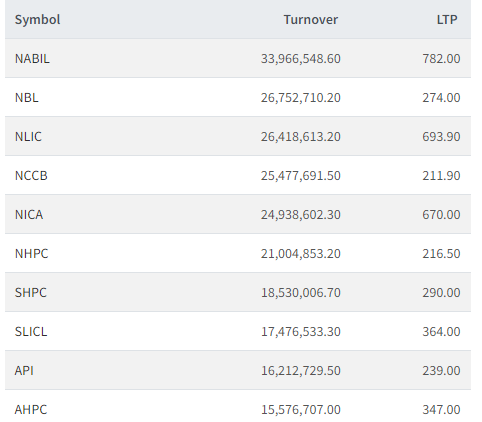Click NHPC turnover value 21,004,853.20
Image resolution: width=482 pixels, height=422 pixels.
[301, 254]
